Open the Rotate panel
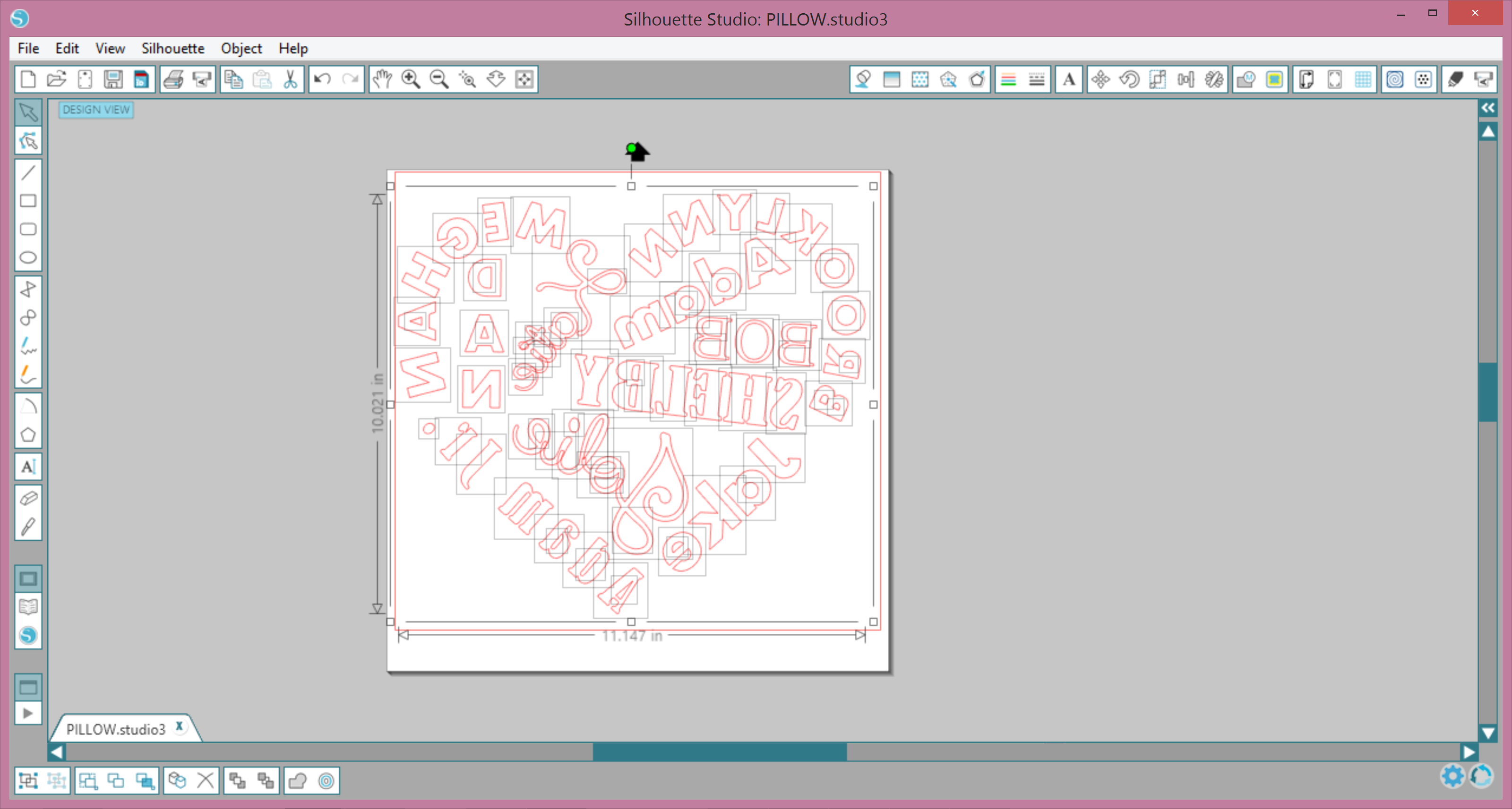 pyautogui.click(x=1129, y=79)
